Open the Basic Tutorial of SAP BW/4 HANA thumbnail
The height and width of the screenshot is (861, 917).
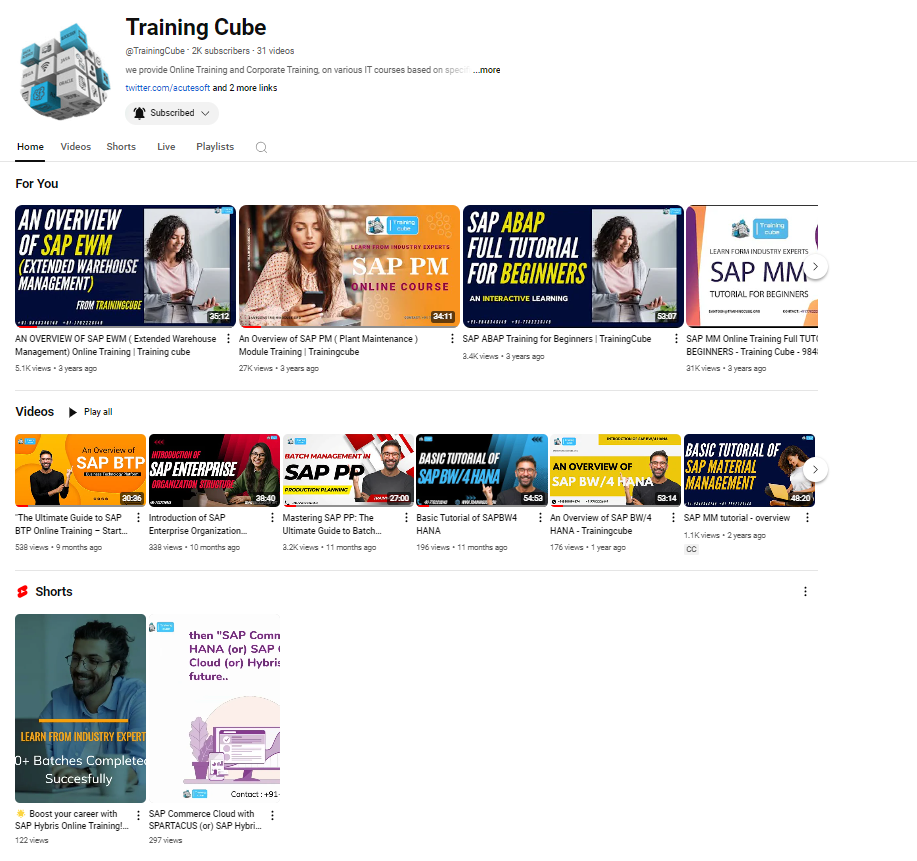pyautogui.click(x=481, y=470)
